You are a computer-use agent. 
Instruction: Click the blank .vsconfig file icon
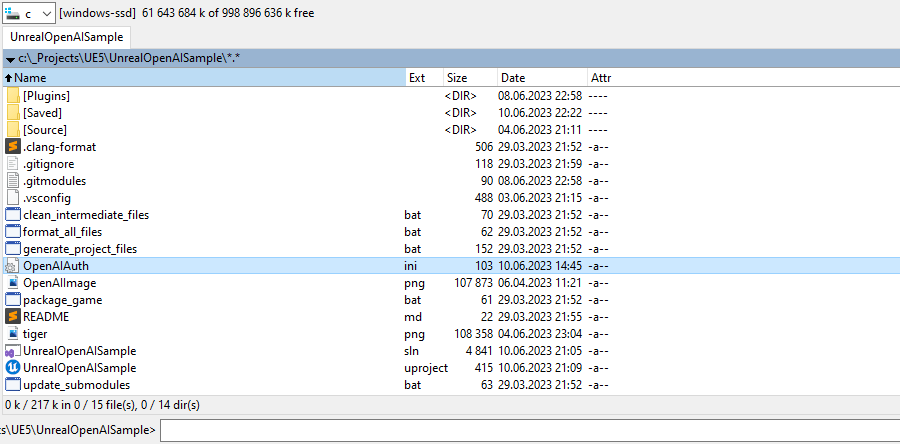(x=13, y=198)
